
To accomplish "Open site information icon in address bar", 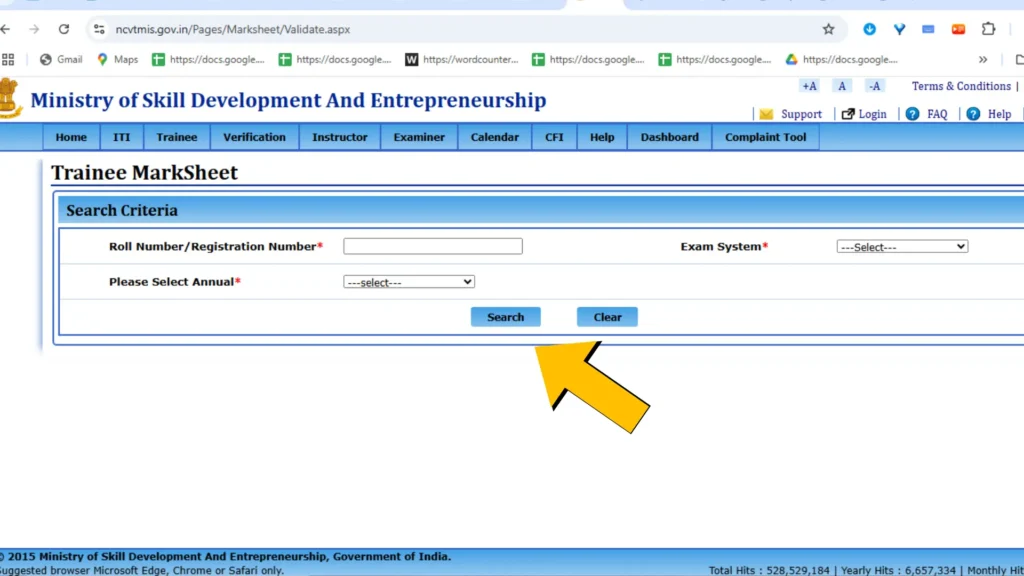I will (x=99, y=29).
